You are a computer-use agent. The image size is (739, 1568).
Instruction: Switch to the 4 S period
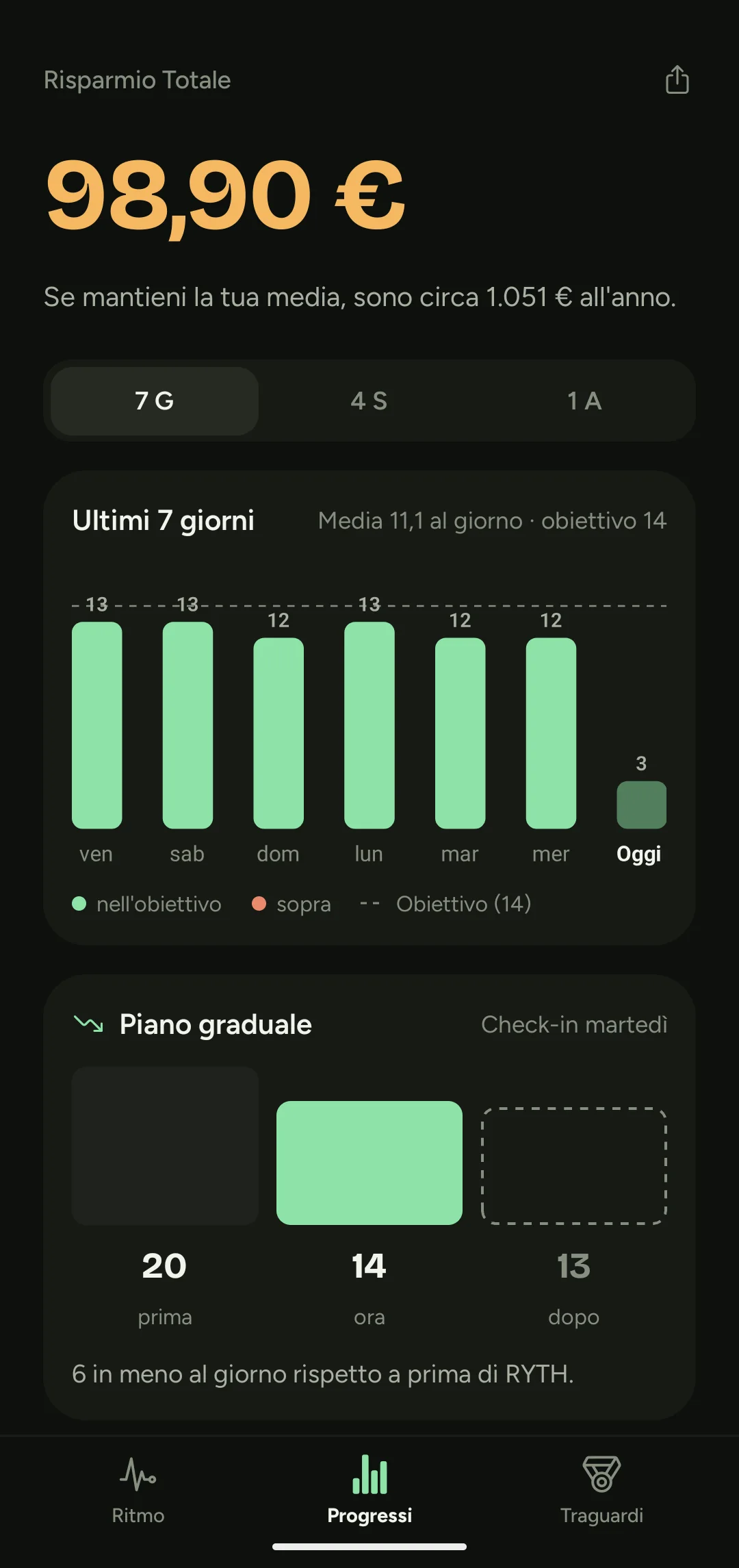click(369, 401)
